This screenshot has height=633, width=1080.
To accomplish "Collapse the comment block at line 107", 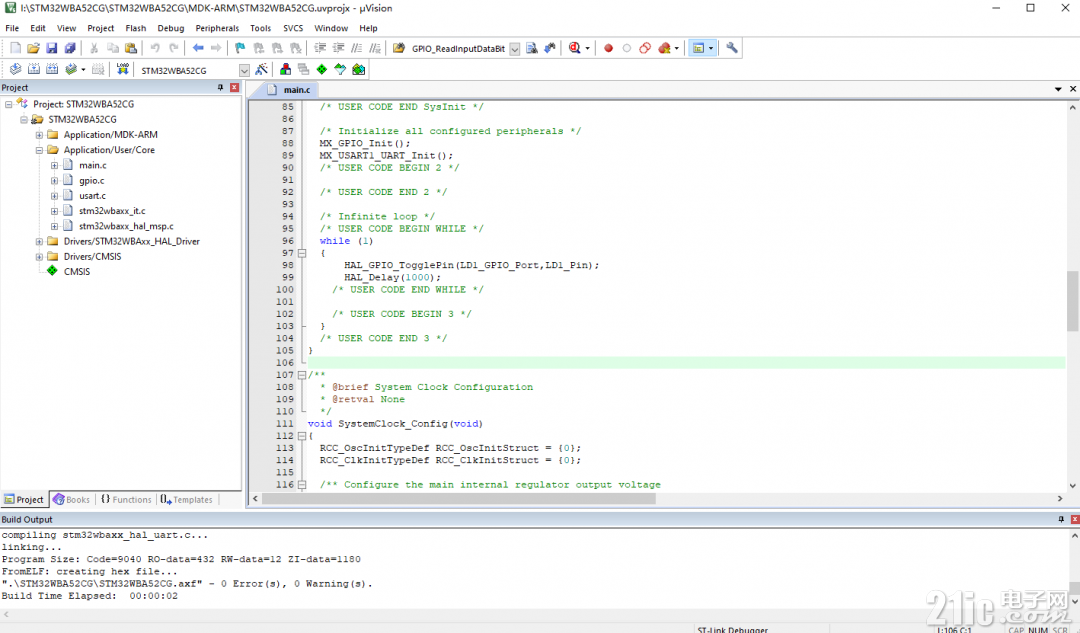I will coord(302,375).
